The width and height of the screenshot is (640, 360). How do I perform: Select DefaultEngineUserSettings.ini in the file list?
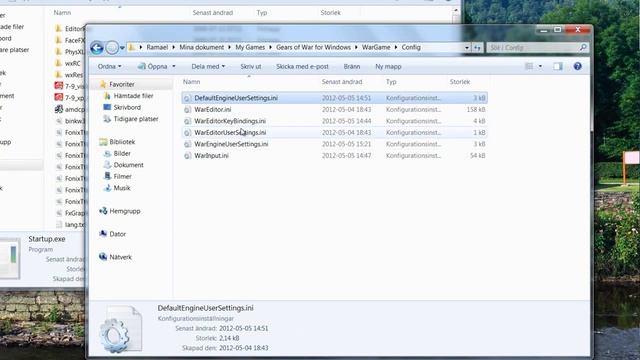(334, 98)
